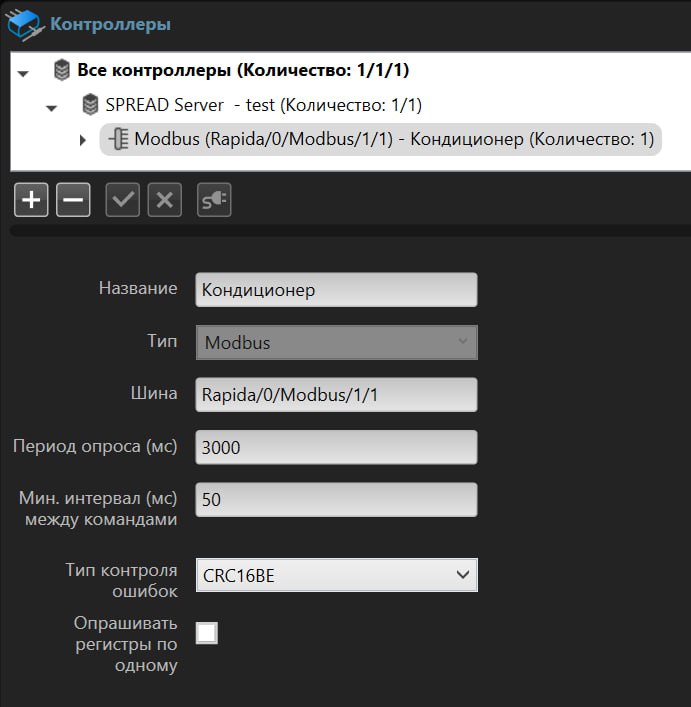Click the add controller plus button
This screenshot has width=691, height=707.
(31, 200)
